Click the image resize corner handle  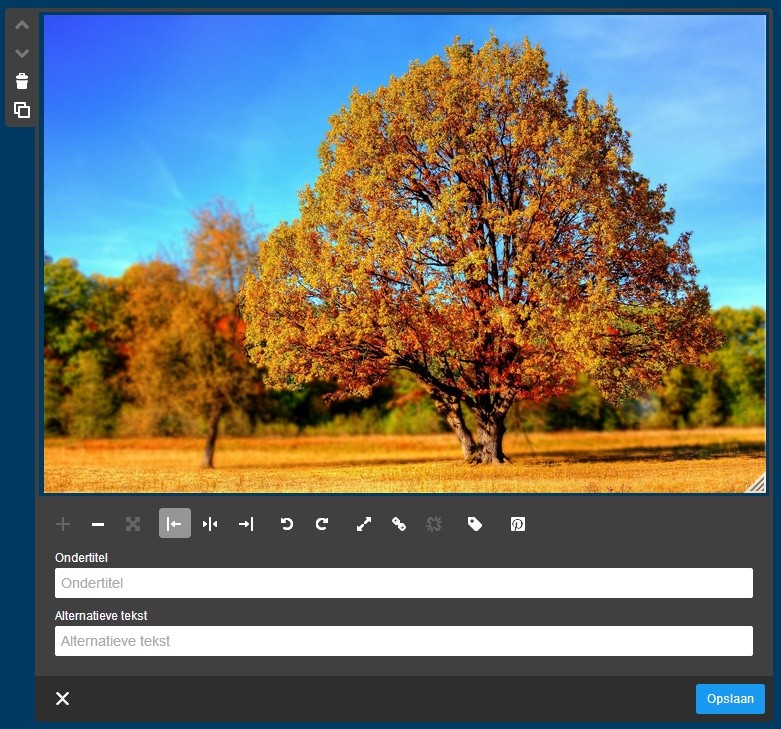click(757, 484)
